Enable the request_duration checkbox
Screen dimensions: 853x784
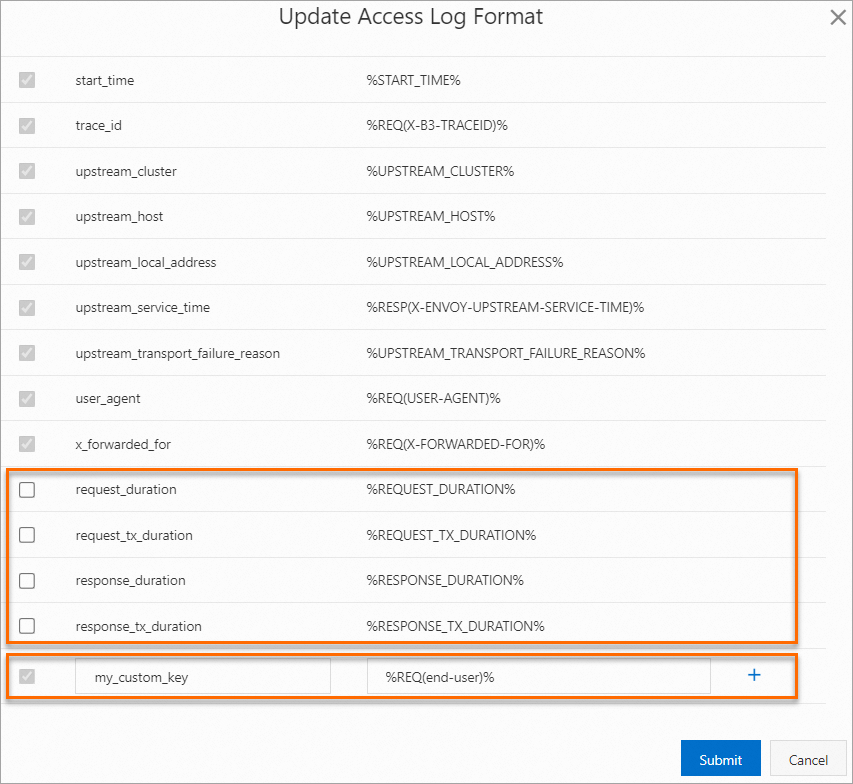pos(27,489)
